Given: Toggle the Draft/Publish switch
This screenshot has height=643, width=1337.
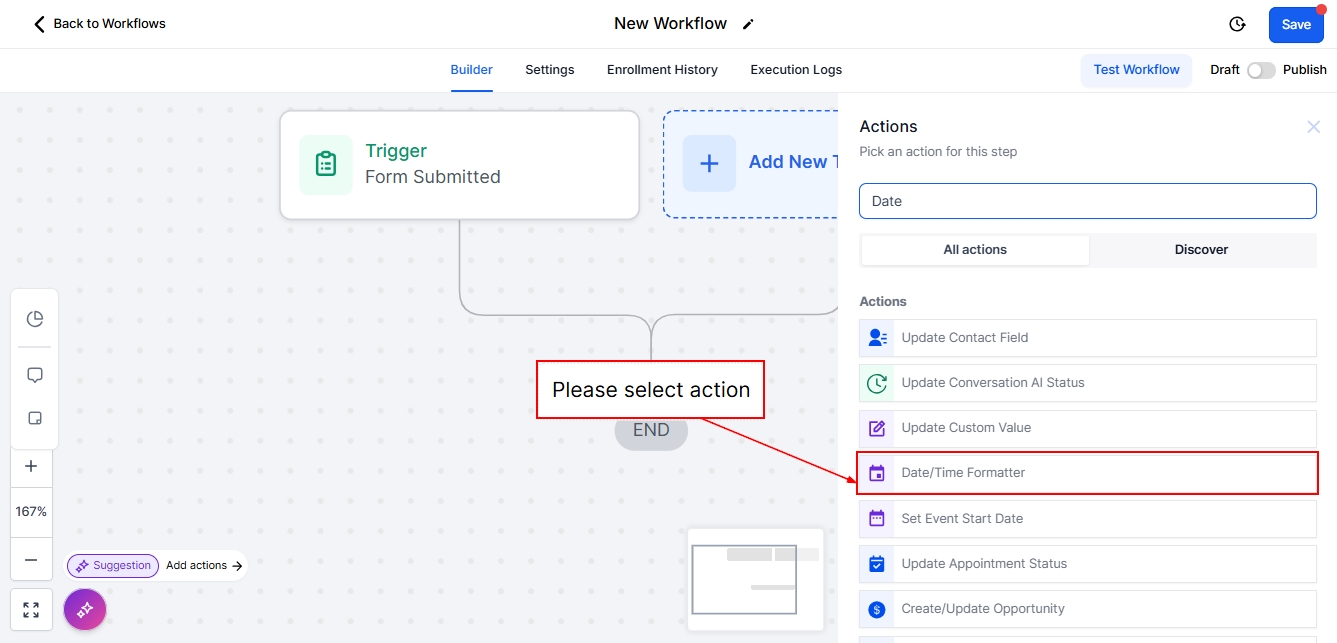Looking at the screenshot, I should tap(1260, 70).
